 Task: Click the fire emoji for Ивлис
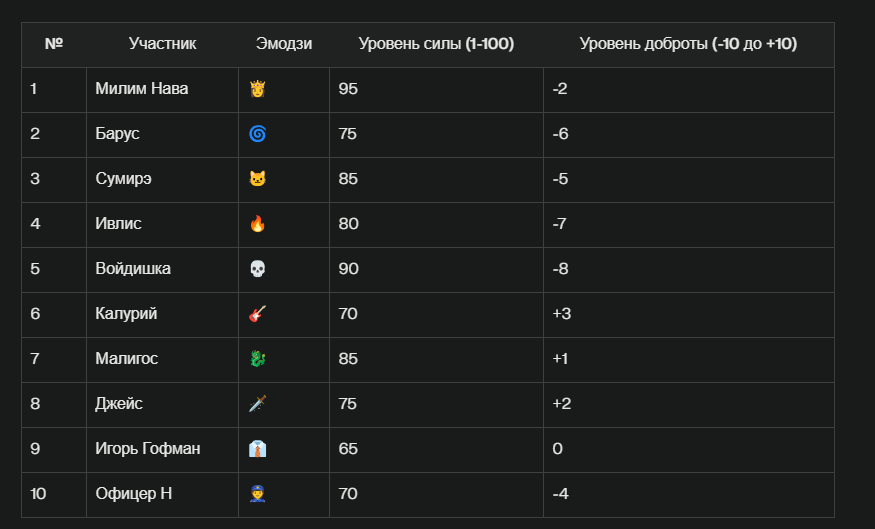coord(257,224)
